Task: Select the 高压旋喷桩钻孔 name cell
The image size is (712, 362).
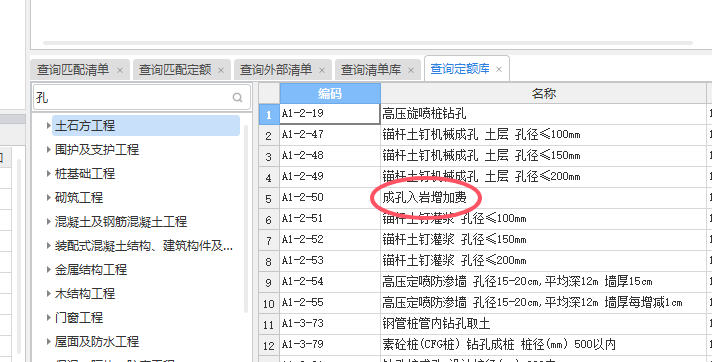Action: click(x=544, y=114)
